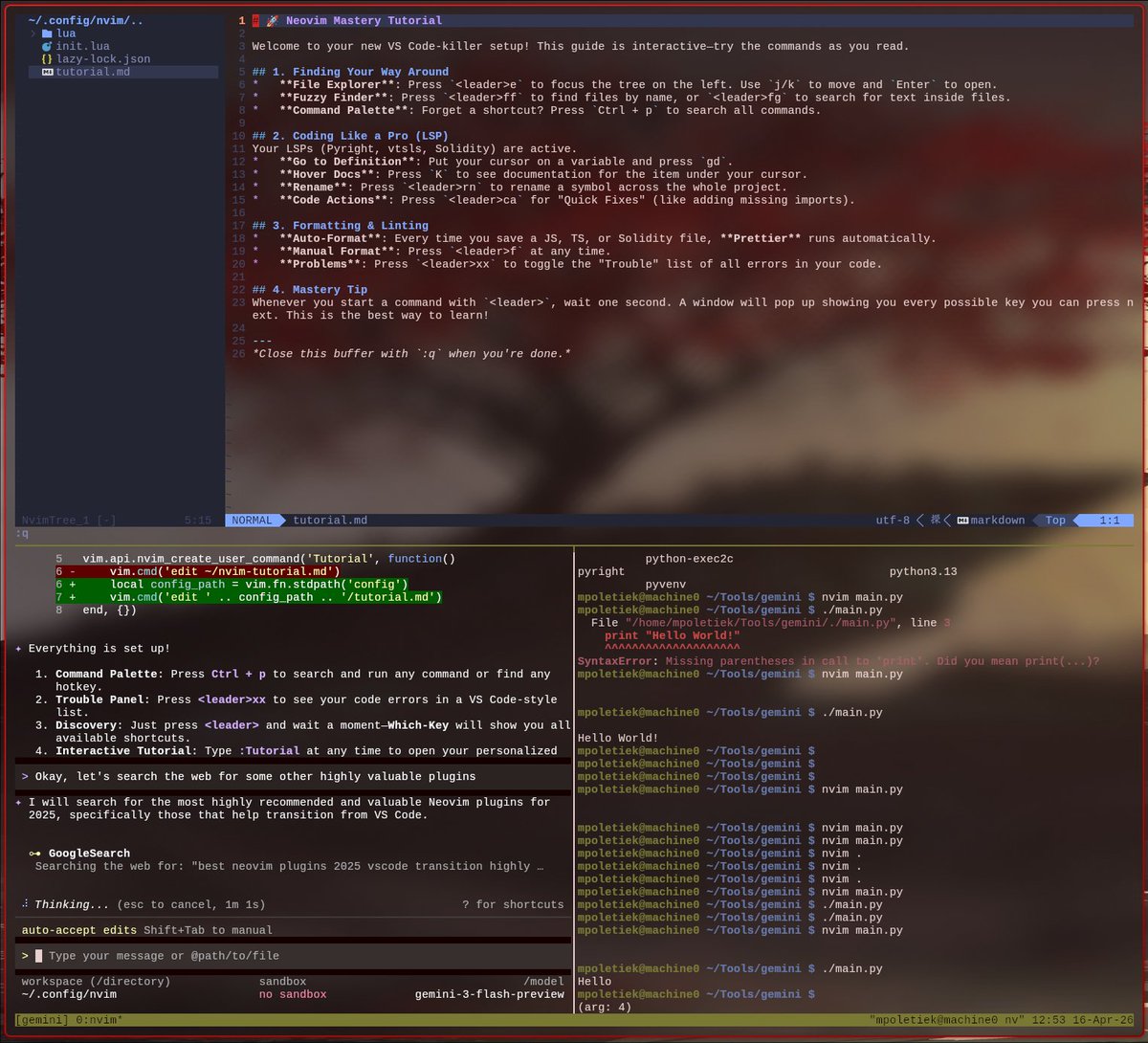The height and width of the screenshot is (1043, 1148).
Task: Click the markdown filetype label
Action: pyautogui.click(x=998, y=521)
